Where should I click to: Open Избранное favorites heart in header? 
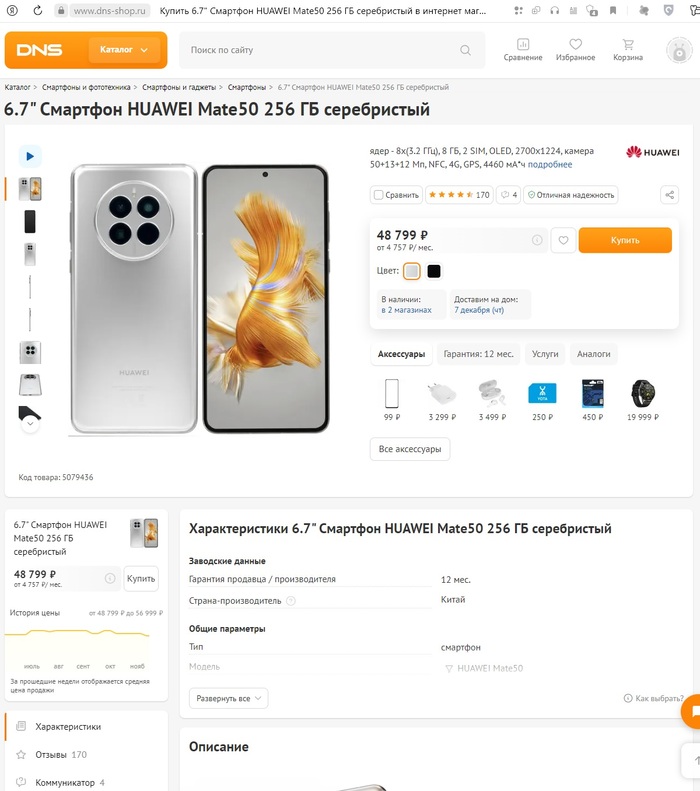click(x=575, y=50)
